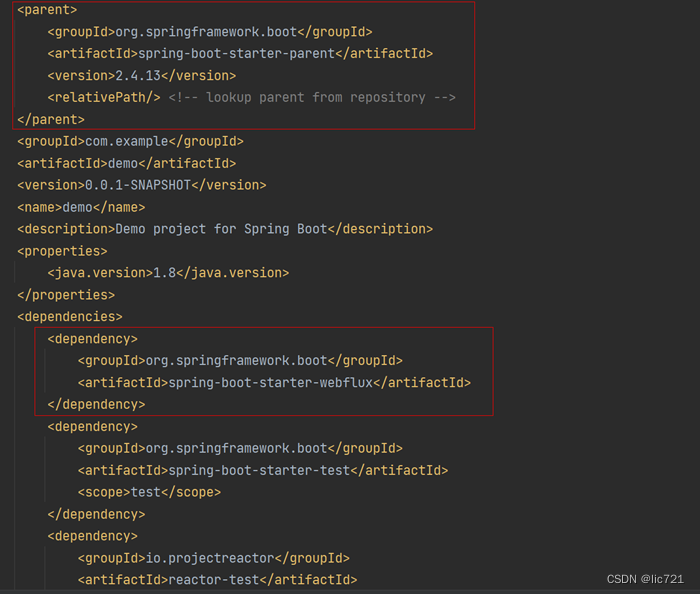Screen dimensions: 700x594
Task: Click the opening parent tag line
Action: coord(47,10)
